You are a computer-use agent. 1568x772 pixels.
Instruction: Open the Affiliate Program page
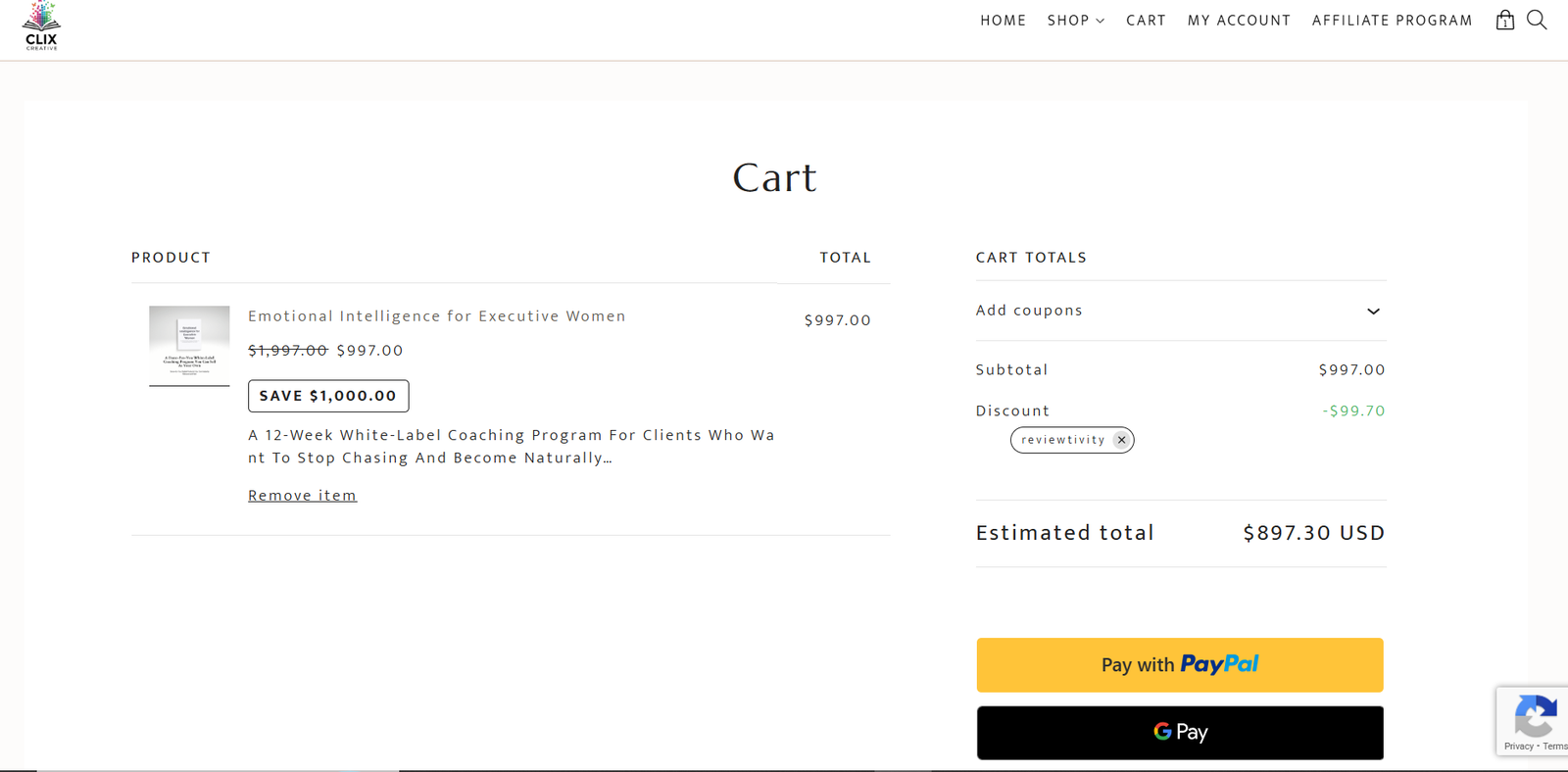[1392, 21]
